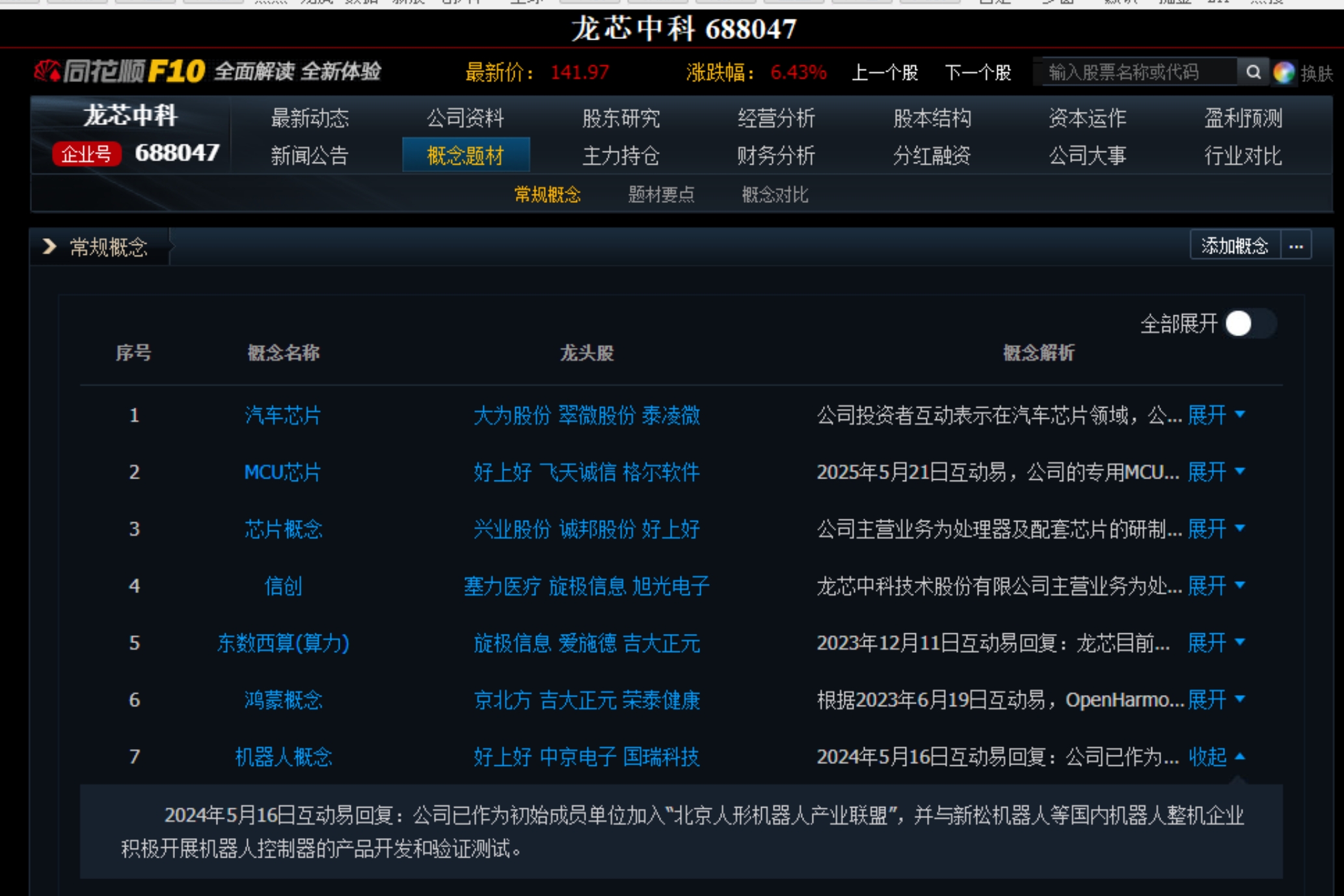Expand the 信创 concept analysis
The width and height of the screenshot is (1344, 896).
pos(1216,586)
